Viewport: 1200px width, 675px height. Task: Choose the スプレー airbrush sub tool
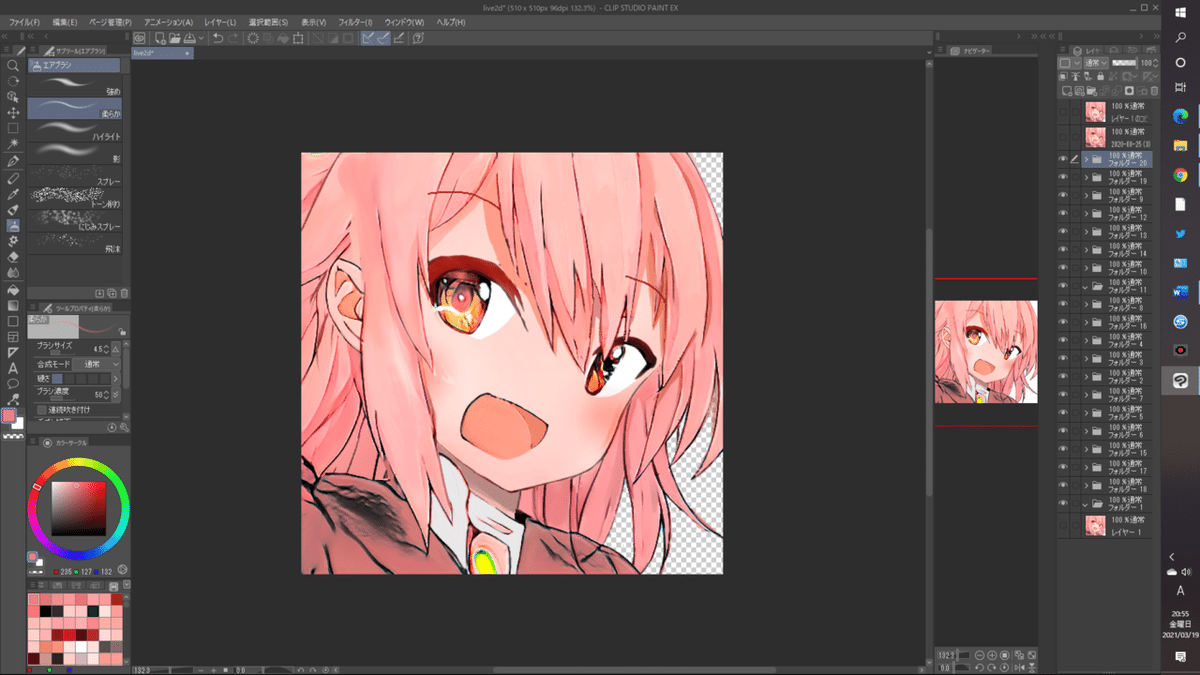(75, 174)
